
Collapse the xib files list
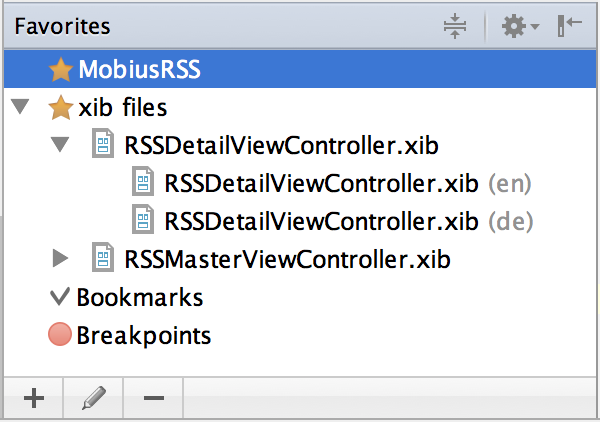pos(19,108)
